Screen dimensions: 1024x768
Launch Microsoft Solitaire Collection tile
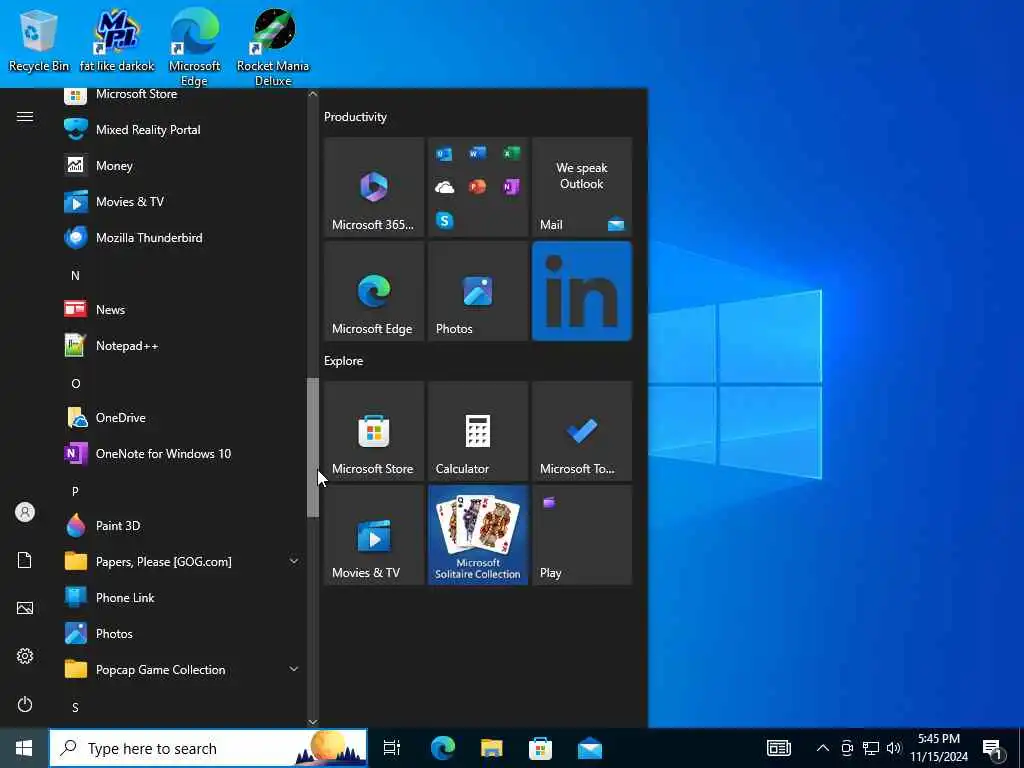click(x=478, y=535)
